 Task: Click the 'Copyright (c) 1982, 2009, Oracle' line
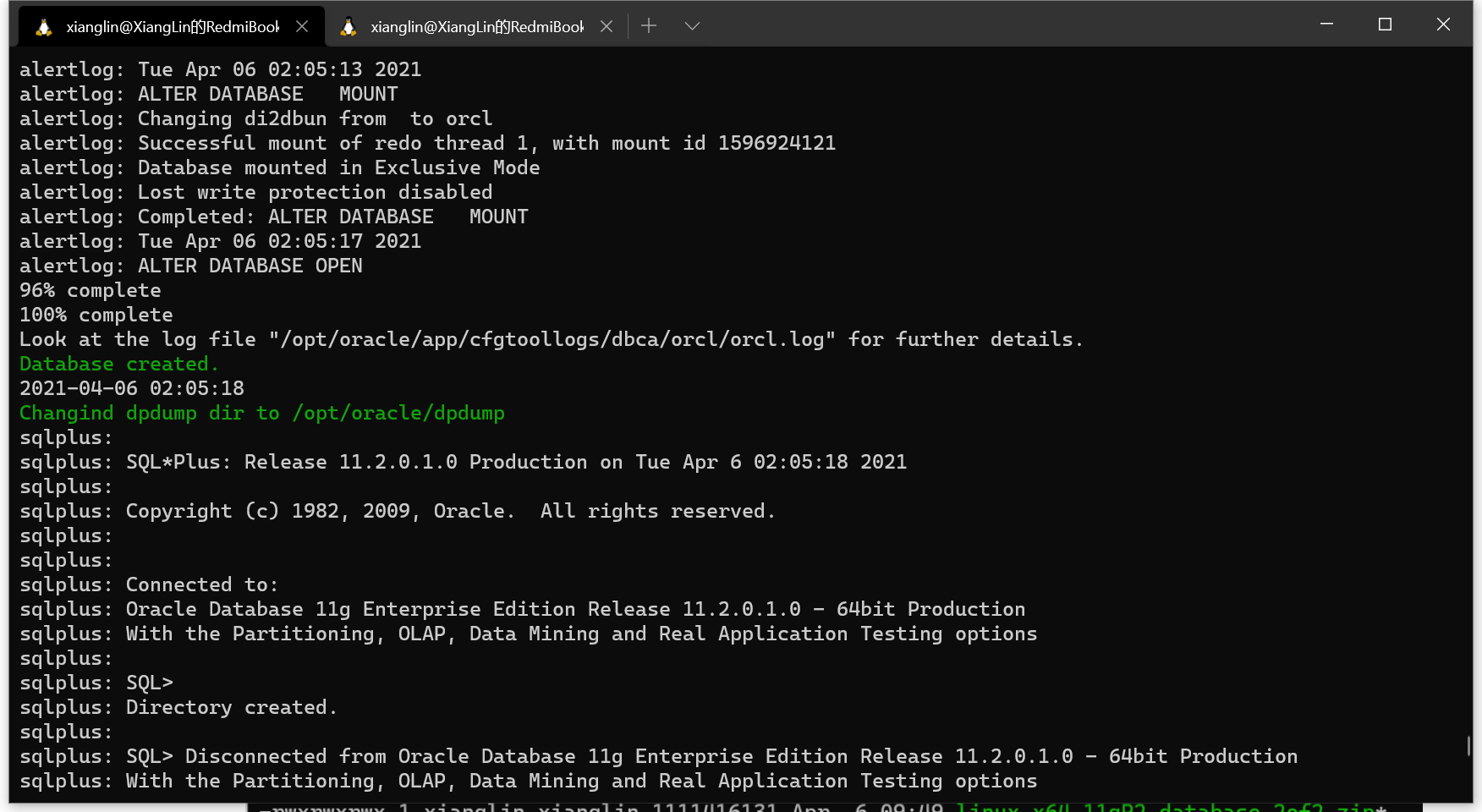(398, 511)
